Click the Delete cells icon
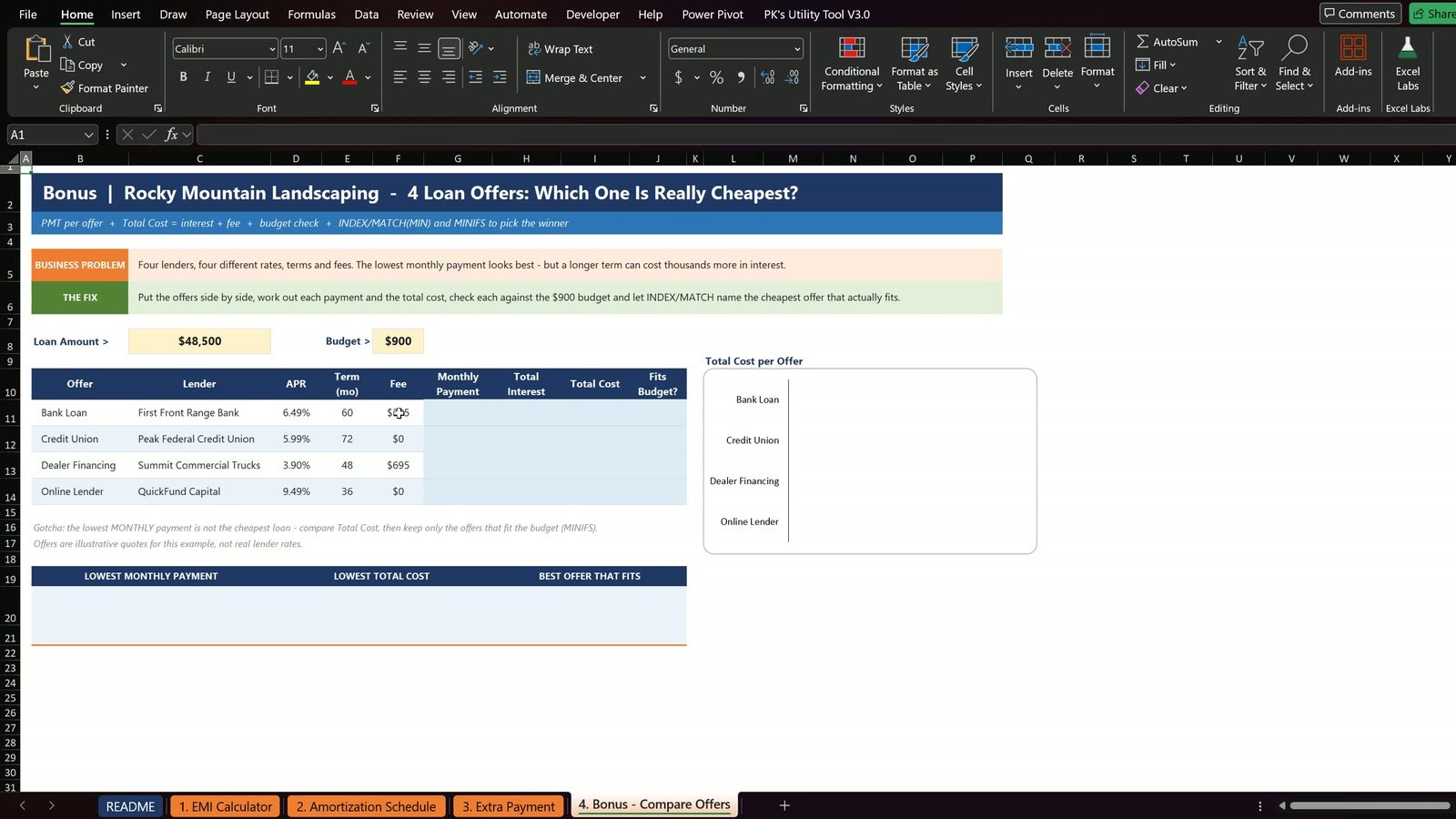 [1057, 48]
